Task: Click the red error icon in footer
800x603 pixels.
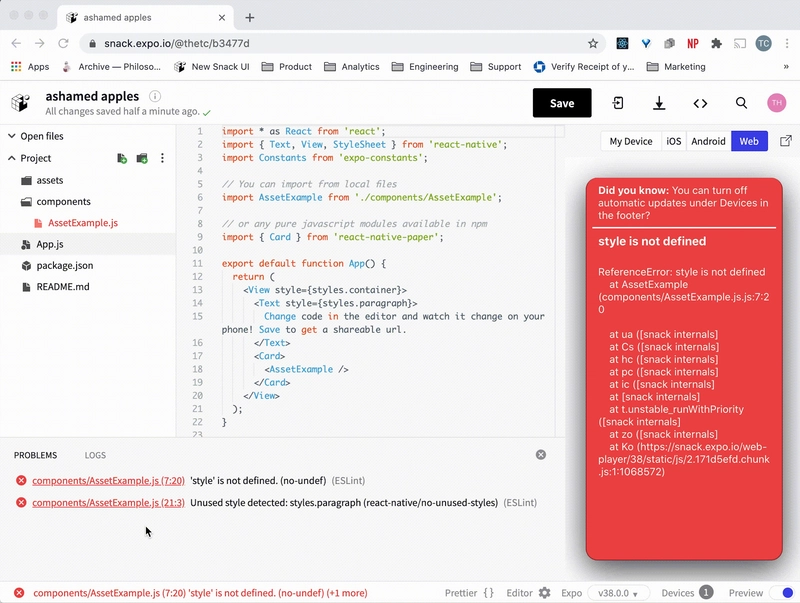Action: click(x=19, y=593)
